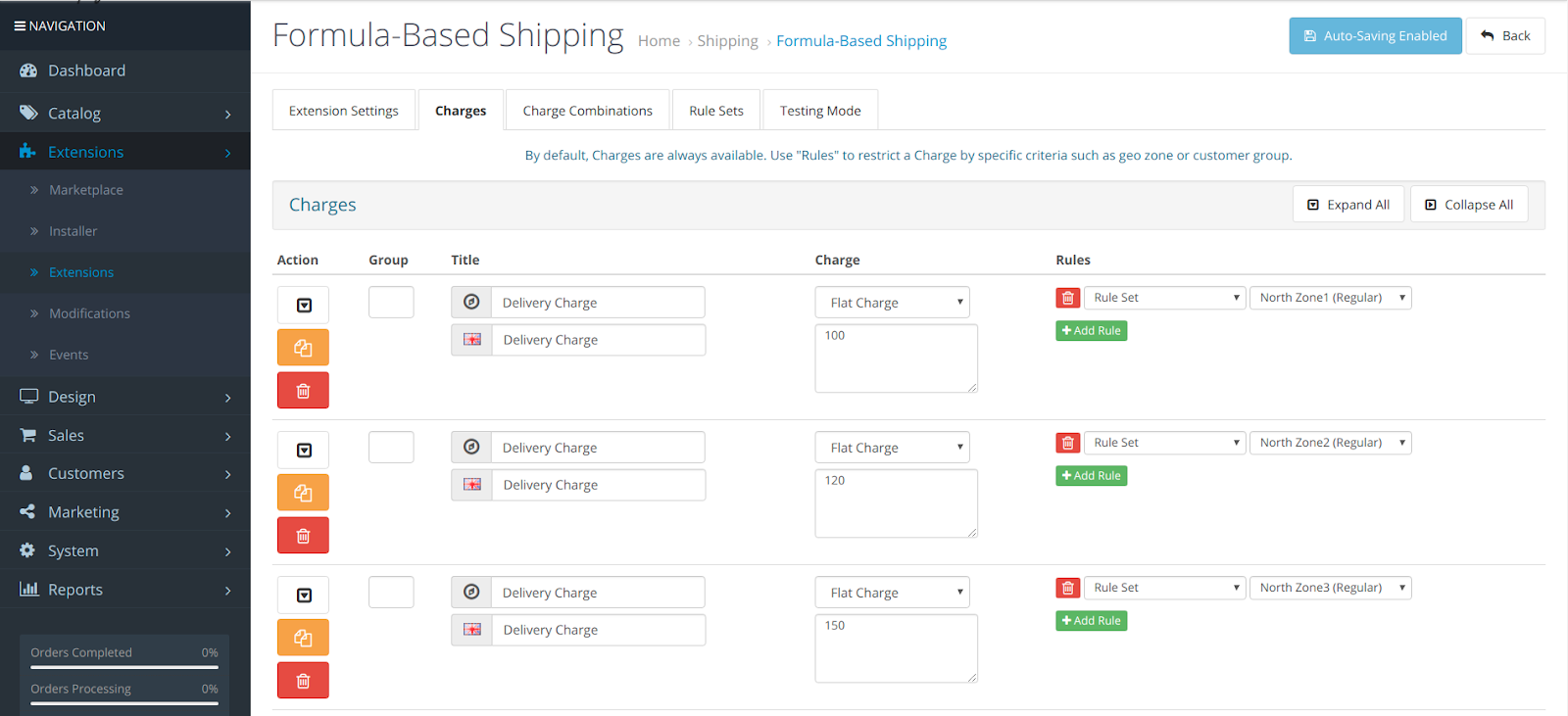Duplicate the 120 charge with copy icon
This screenshot has width=1568, height=716.
tap(303, 493)
